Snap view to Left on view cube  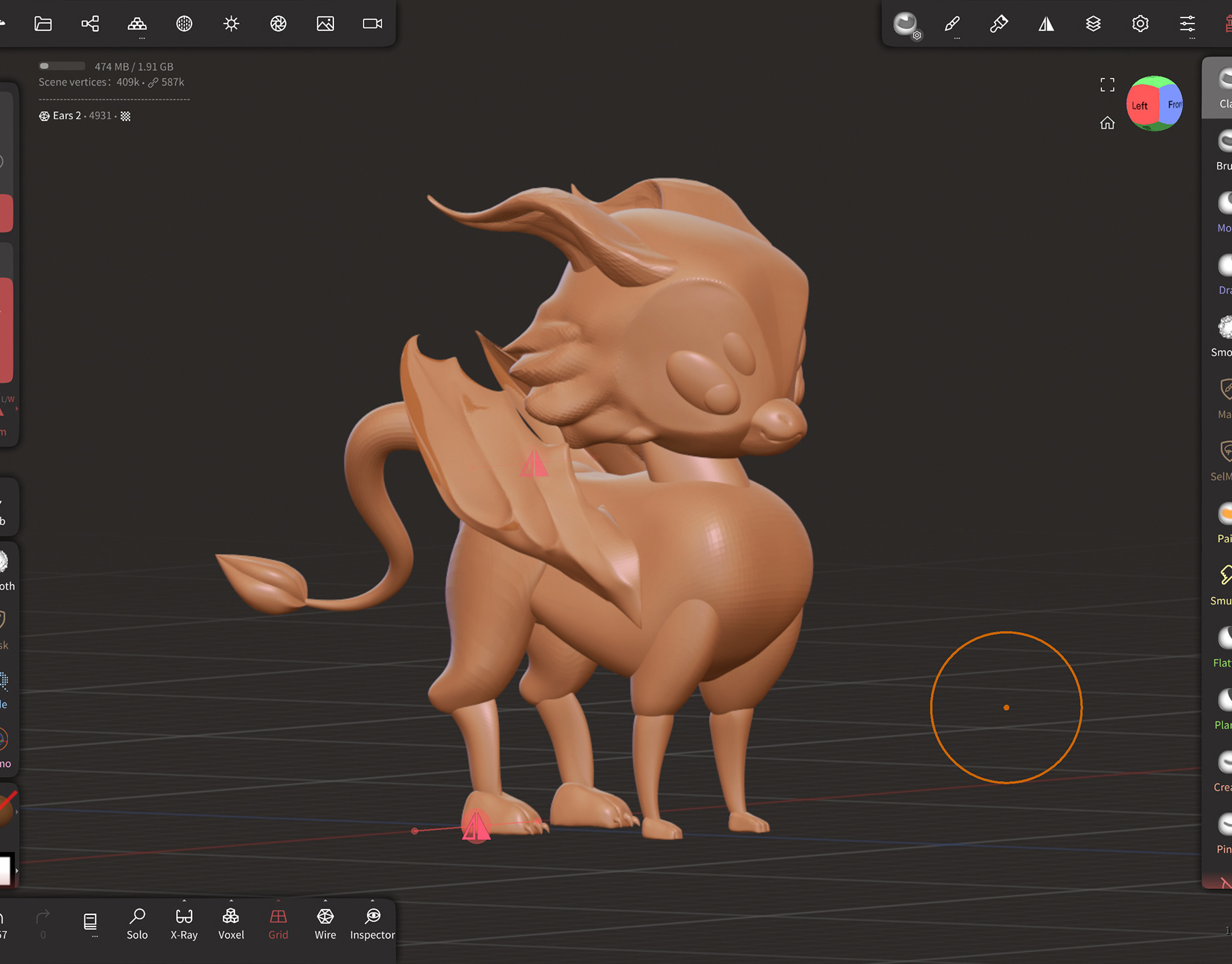tap(1141, 106)
